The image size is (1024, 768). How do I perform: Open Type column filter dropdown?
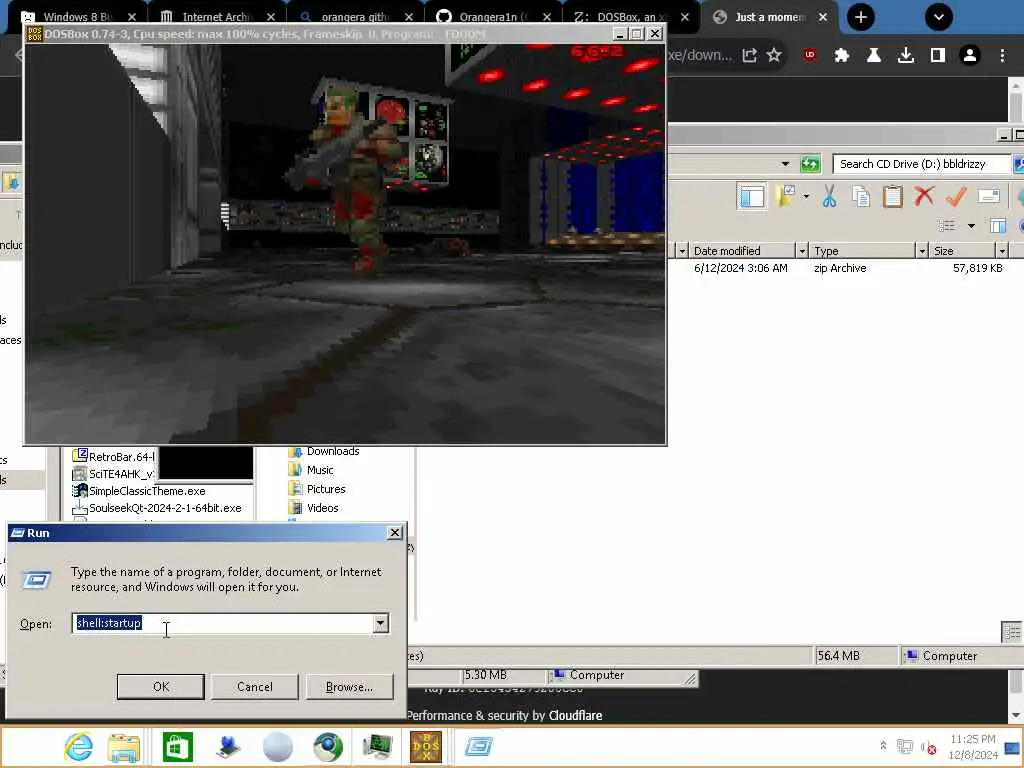pos(922,251)
